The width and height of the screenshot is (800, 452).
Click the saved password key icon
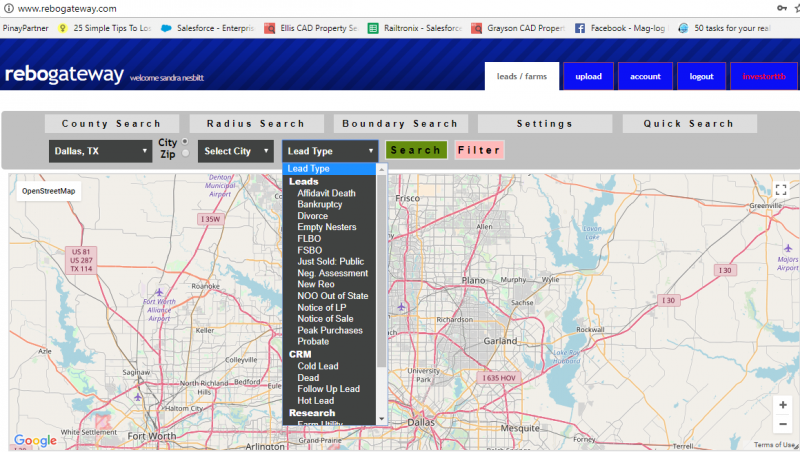(x=781, y=8)
